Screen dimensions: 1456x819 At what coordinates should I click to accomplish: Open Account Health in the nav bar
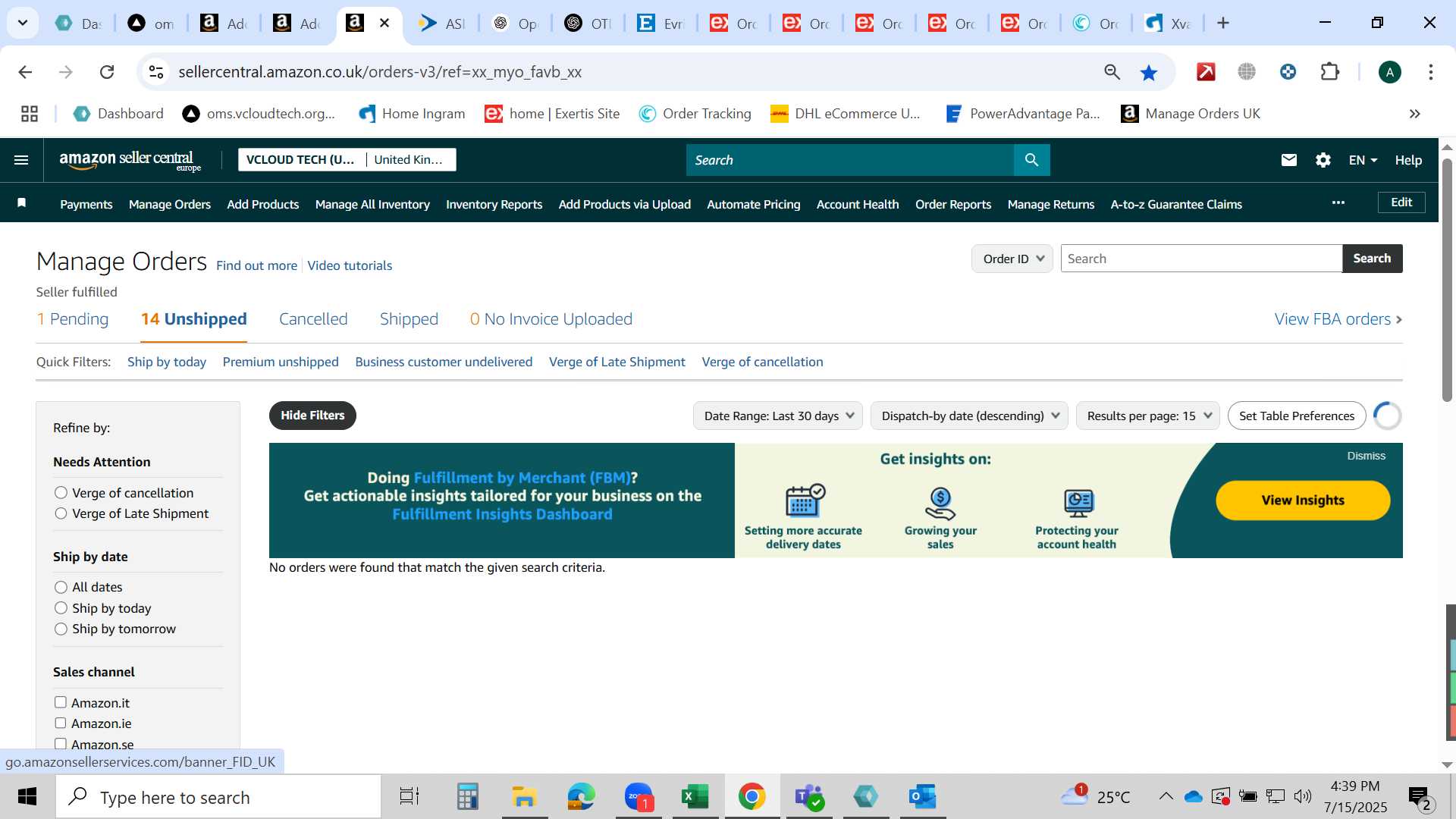point(858,204)
